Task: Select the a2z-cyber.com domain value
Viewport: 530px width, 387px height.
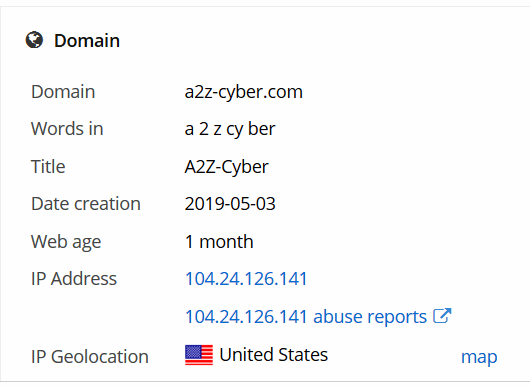Action: coord(243,92)
